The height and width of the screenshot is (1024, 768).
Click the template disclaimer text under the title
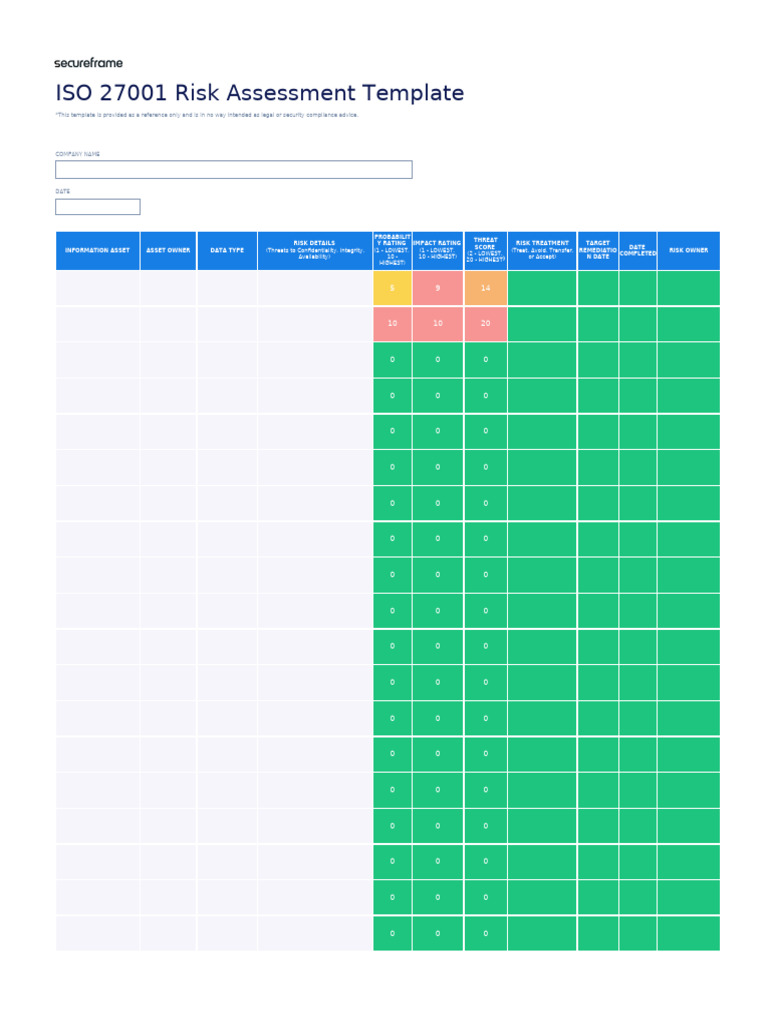pos(206,115)
